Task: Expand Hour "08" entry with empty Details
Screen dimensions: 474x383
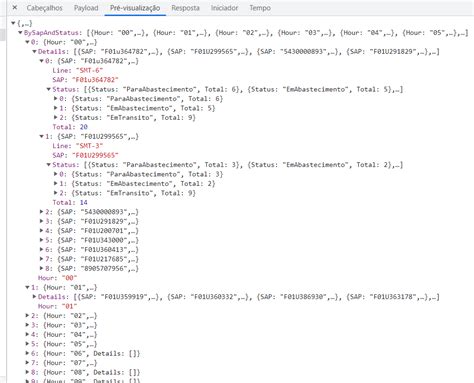Action: pos(28,372)
